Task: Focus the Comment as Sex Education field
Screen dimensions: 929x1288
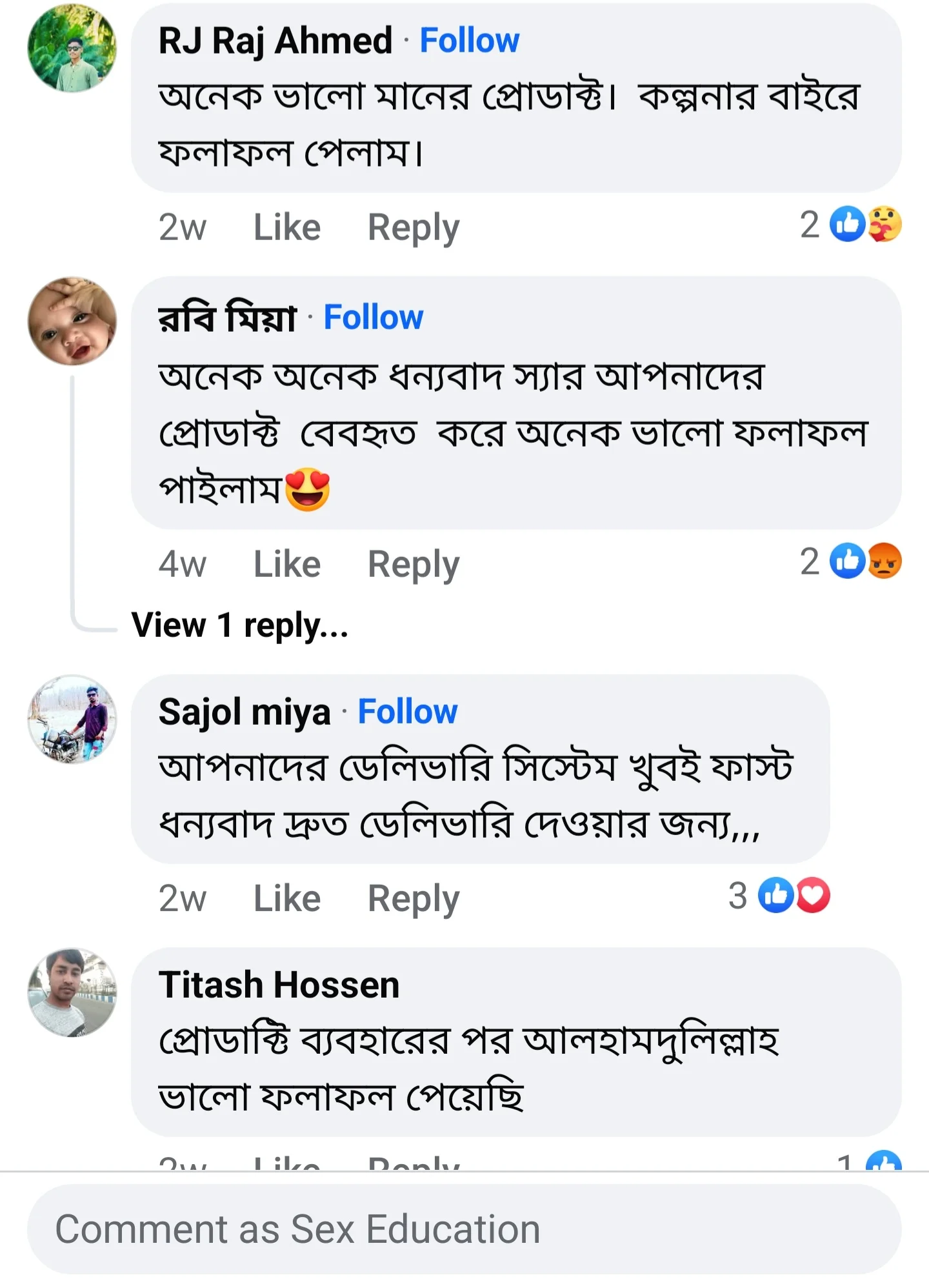Action: click(x=463, y=1229)
